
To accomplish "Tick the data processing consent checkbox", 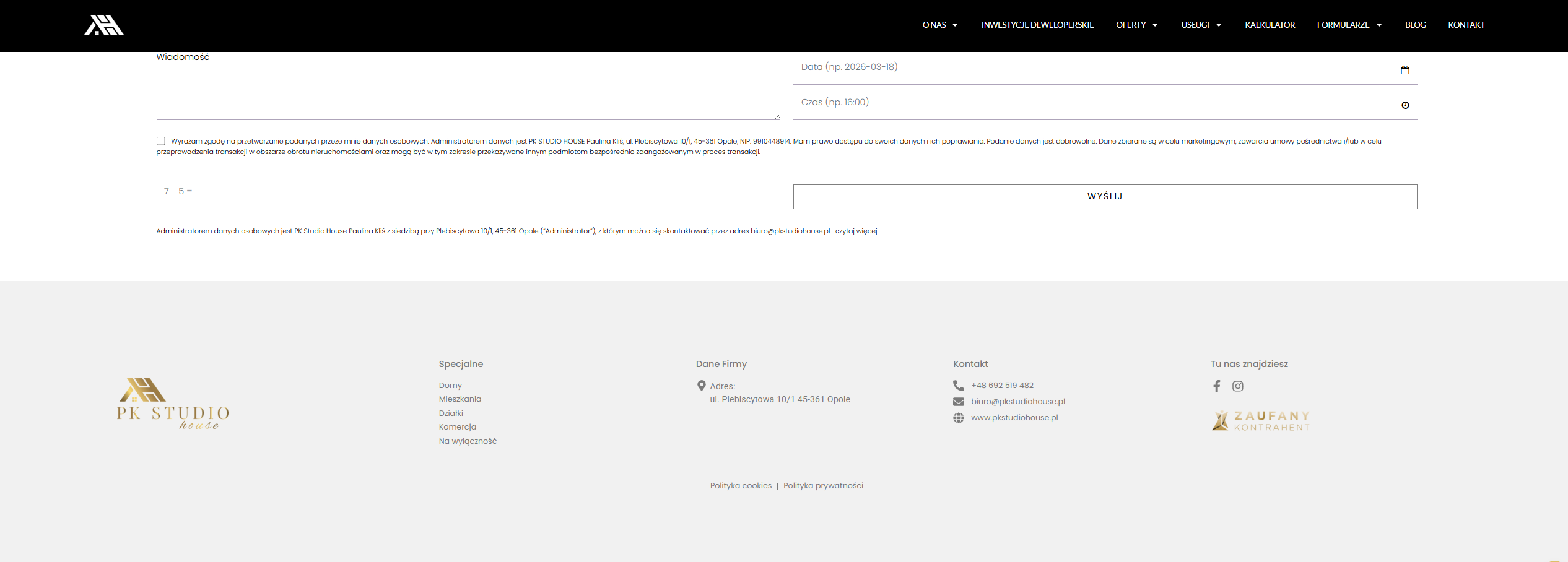I will click(161, 141).
